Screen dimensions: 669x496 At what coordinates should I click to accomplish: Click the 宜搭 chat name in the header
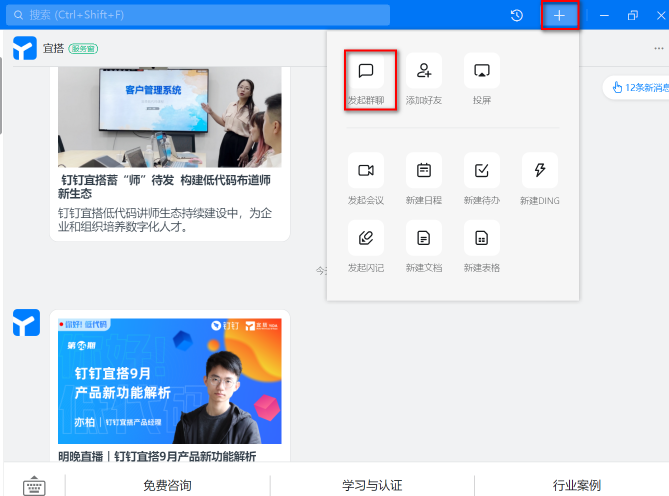coord(53,48)
